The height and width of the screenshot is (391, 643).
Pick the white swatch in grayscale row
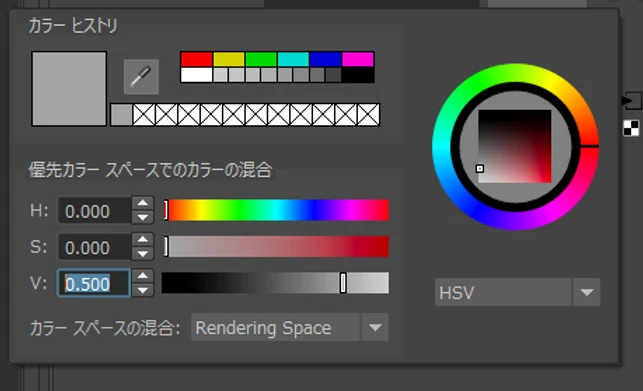coord(196,75)
